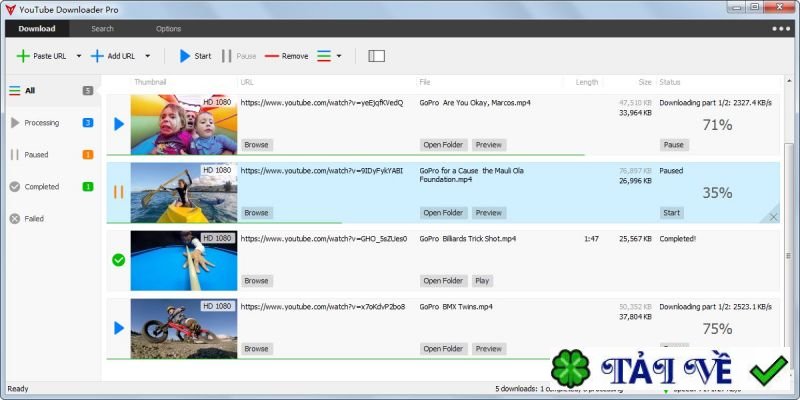Select the Completed filter label
This screenshot has width=800, height=400.
click(x=42, y=187)
